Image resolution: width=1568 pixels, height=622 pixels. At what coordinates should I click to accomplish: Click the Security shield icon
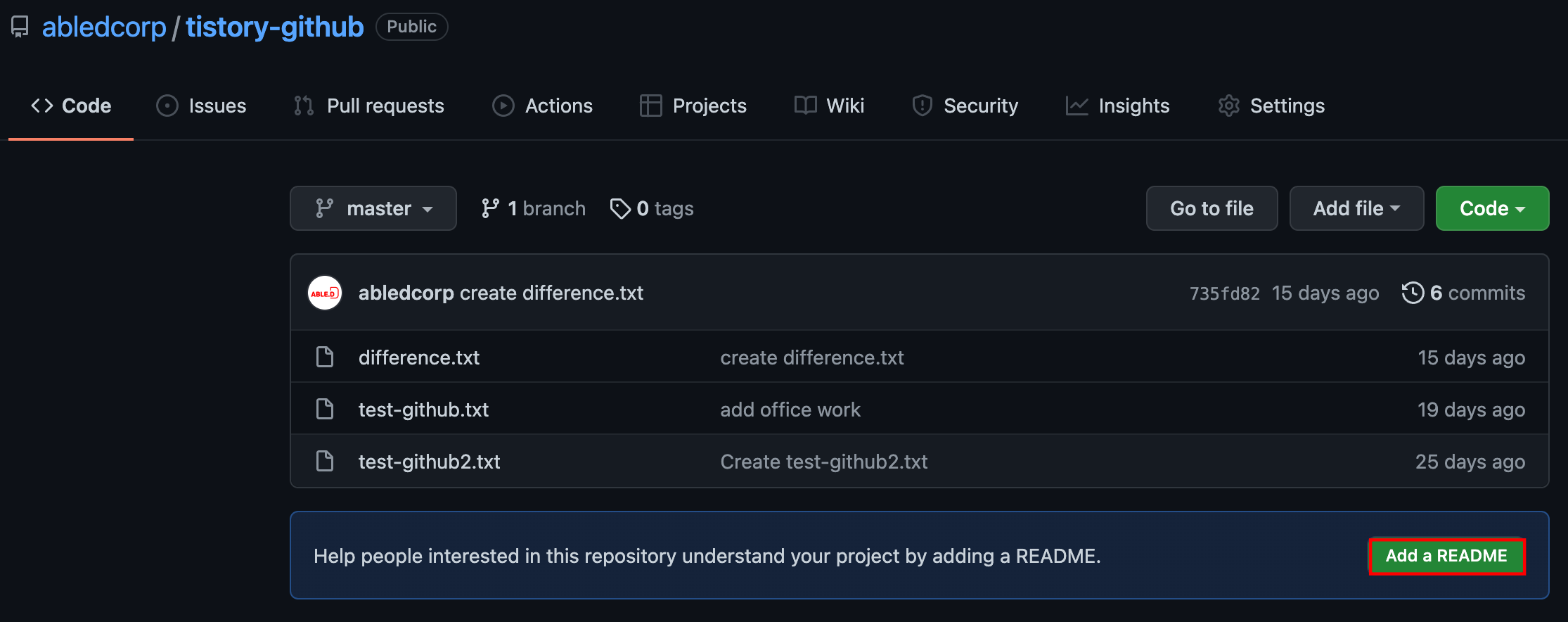pos(922,106)
